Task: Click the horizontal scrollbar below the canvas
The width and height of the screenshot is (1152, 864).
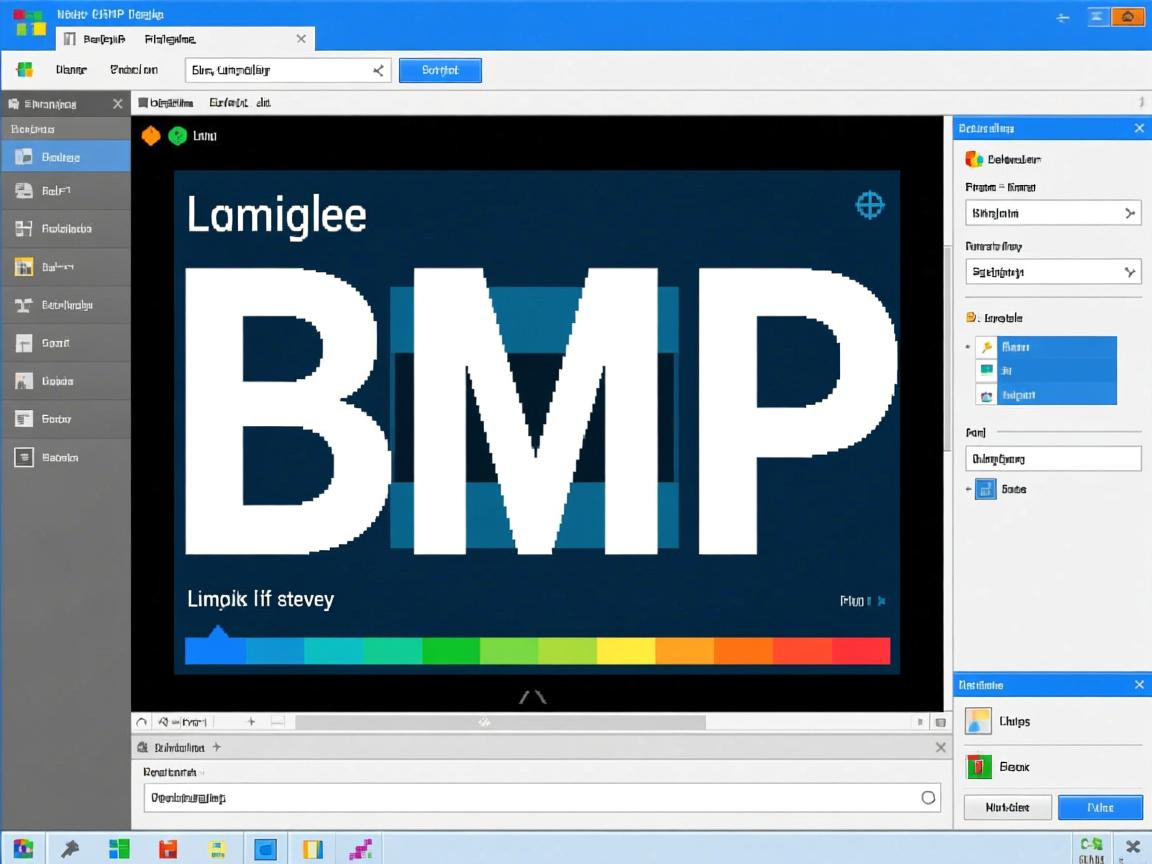Action: [x=500, y=721]
